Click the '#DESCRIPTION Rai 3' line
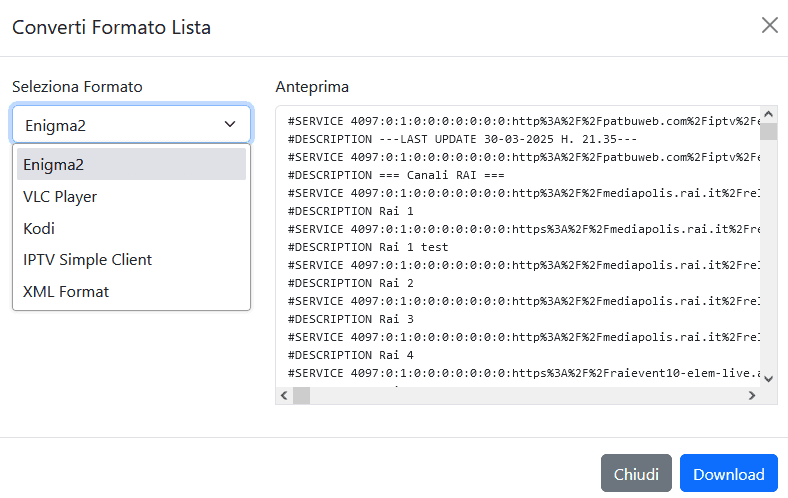This screenshot has height=498, width=788. (x=350, y=319)
